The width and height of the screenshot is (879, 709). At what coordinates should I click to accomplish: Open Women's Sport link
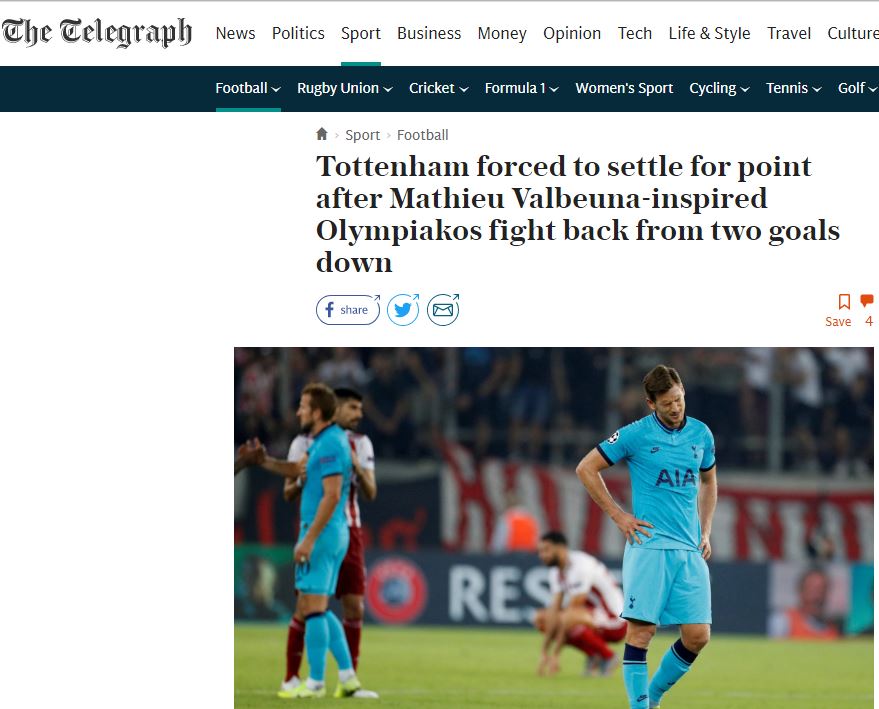(624, 89)
